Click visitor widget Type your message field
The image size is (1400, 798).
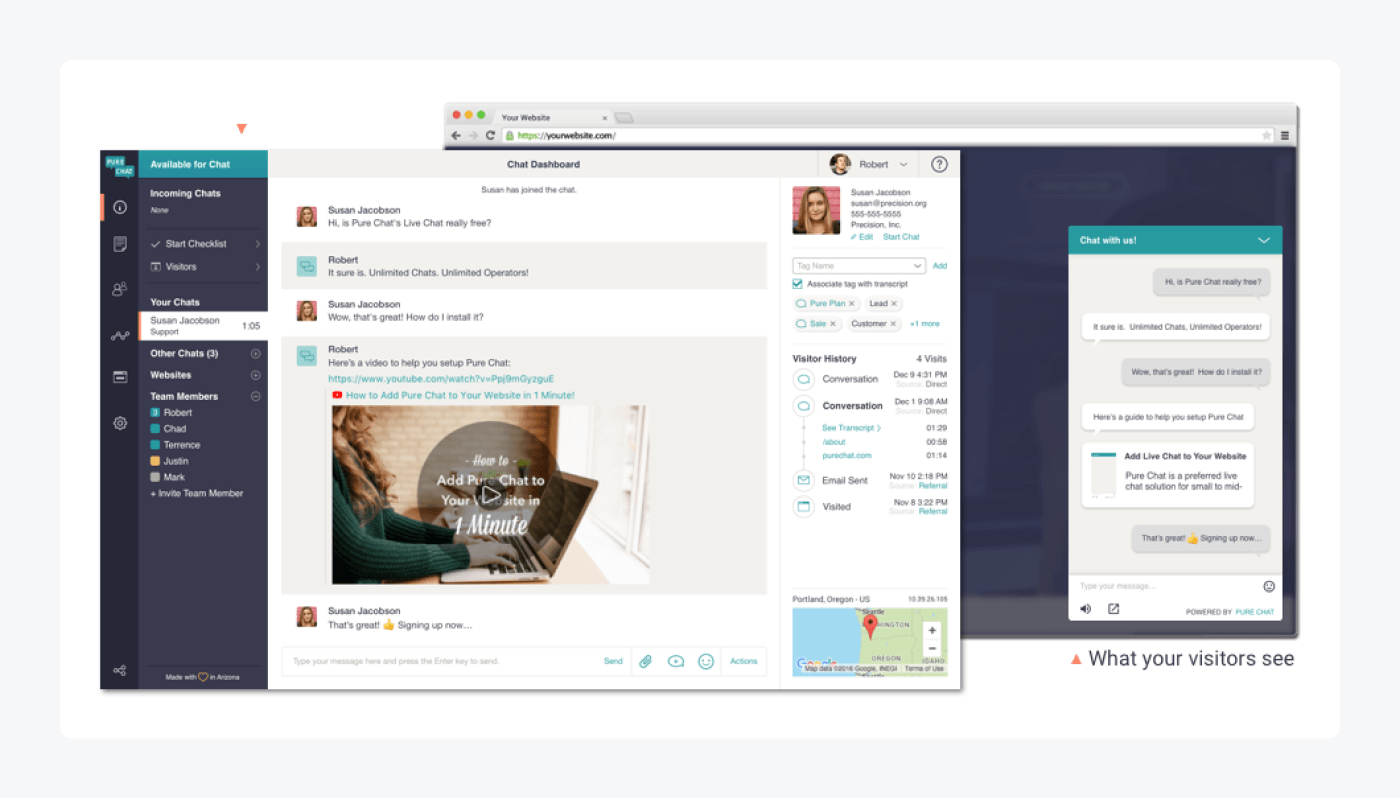point(1165,586)
